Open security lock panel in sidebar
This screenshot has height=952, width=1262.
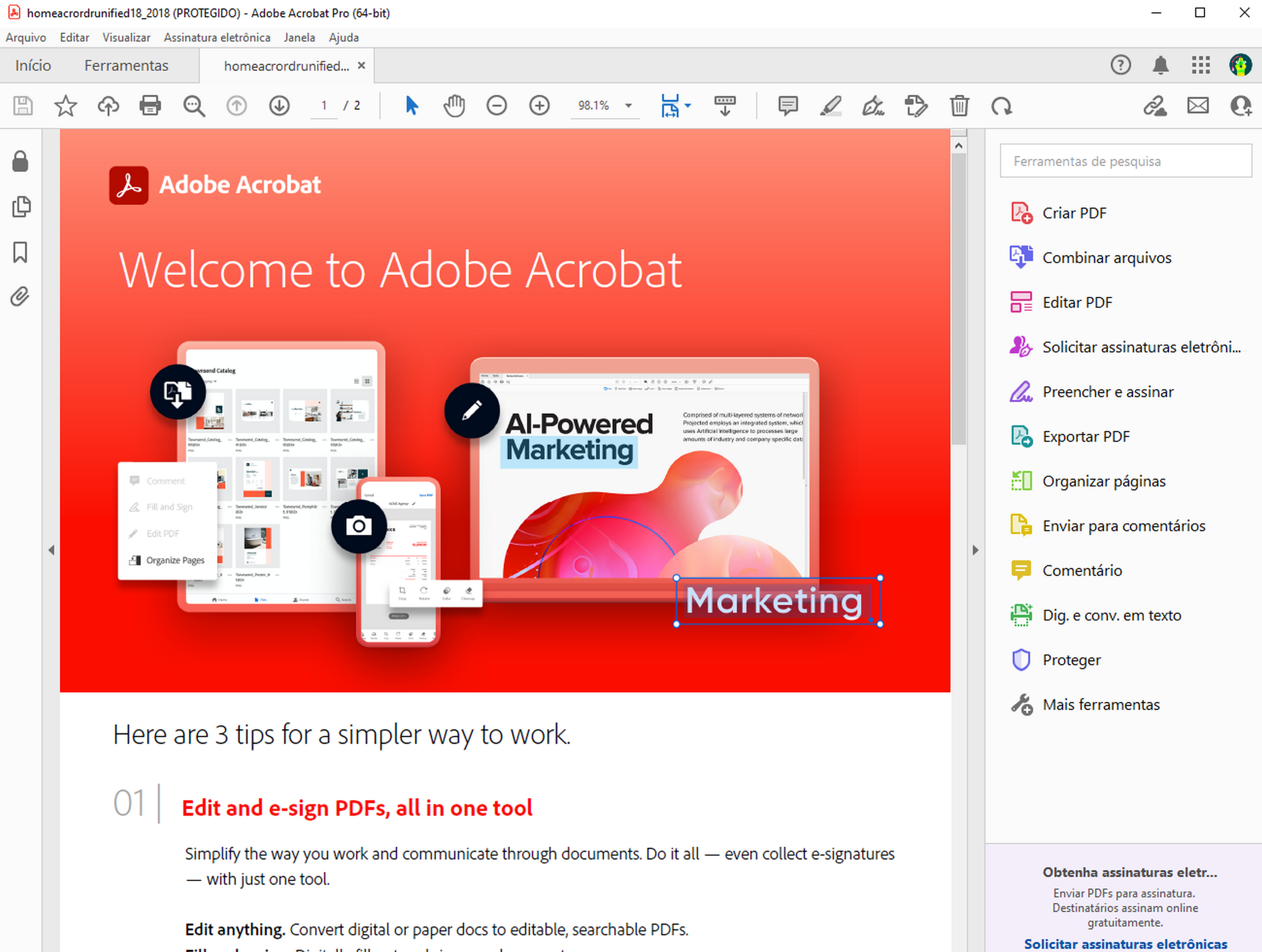pyautogui.click(x=21, y=162)
